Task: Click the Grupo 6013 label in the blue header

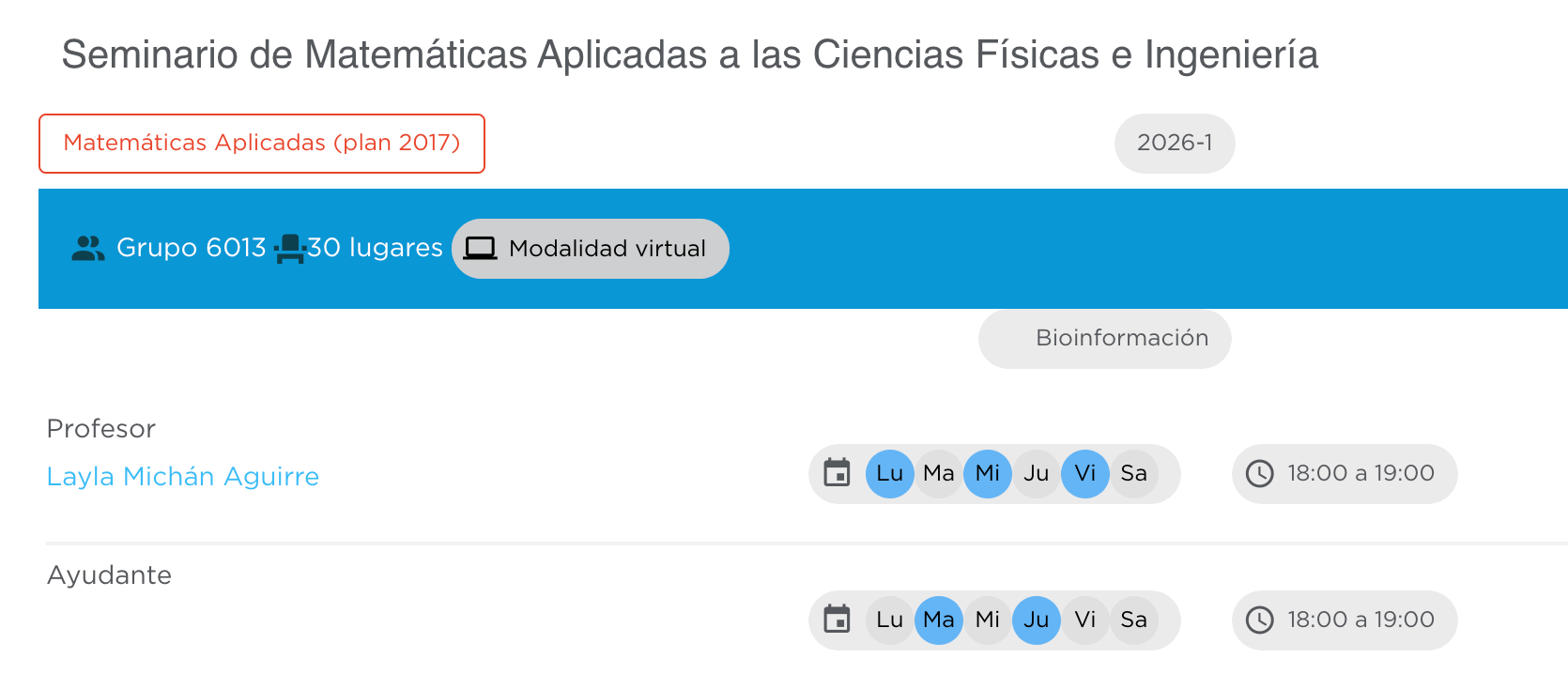Action: [x=191, y=248]
